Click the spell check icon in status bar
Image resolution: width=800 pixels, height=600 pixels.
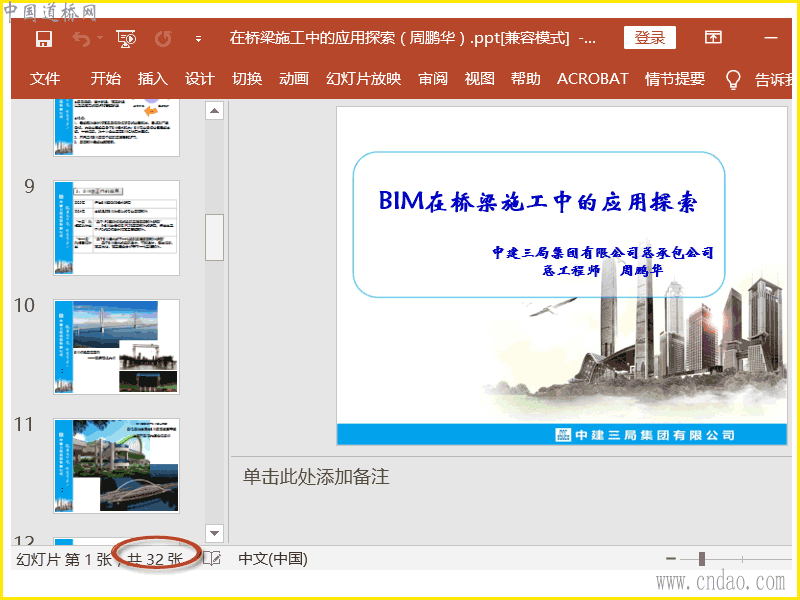point(212,559)
